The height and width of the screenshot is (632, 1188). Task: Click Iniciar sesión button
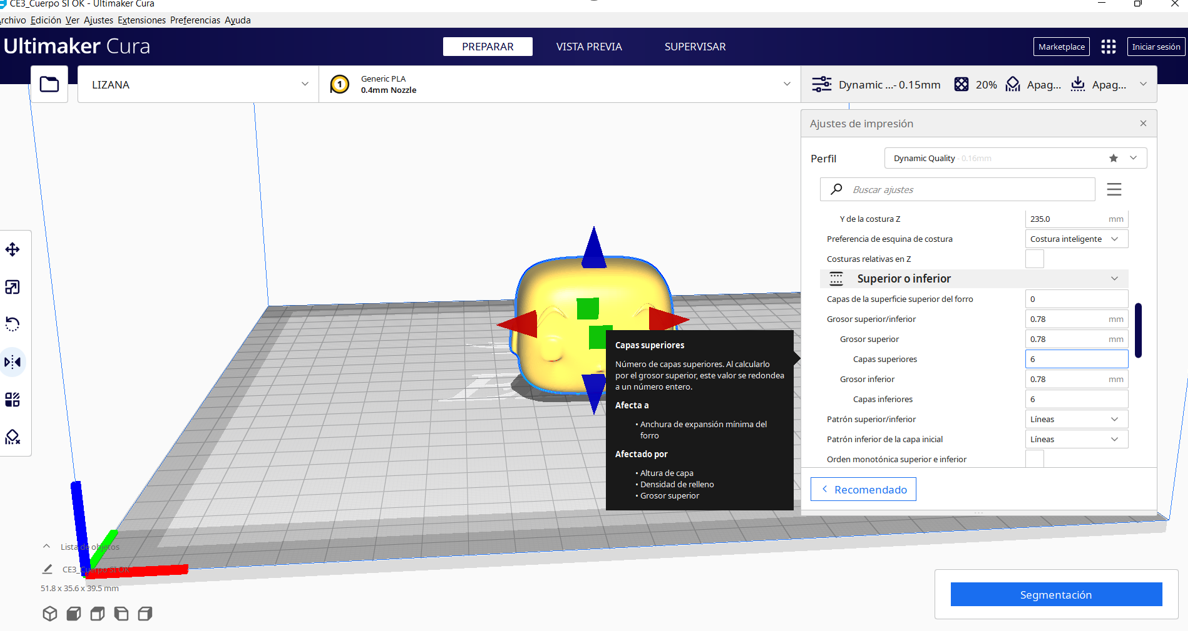[x=1155, y=47]
